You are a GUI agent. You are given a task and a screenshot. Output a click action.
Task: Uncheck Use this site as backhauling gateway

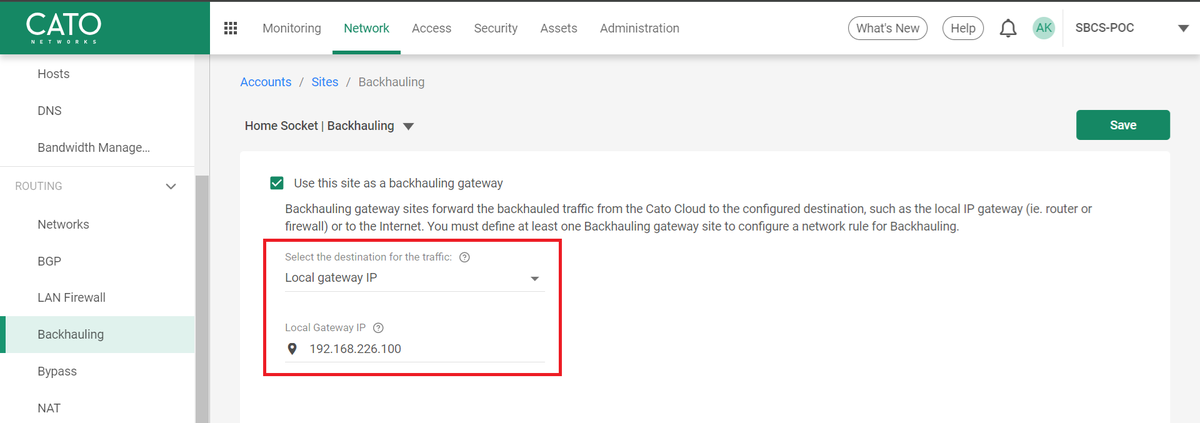click(277, 183)
